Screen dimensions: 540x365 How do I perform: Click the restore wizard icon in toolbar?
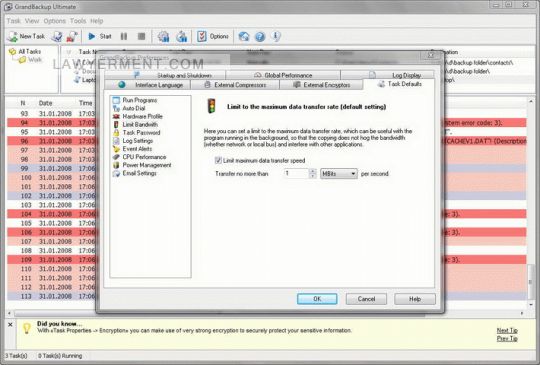point(181,36)
